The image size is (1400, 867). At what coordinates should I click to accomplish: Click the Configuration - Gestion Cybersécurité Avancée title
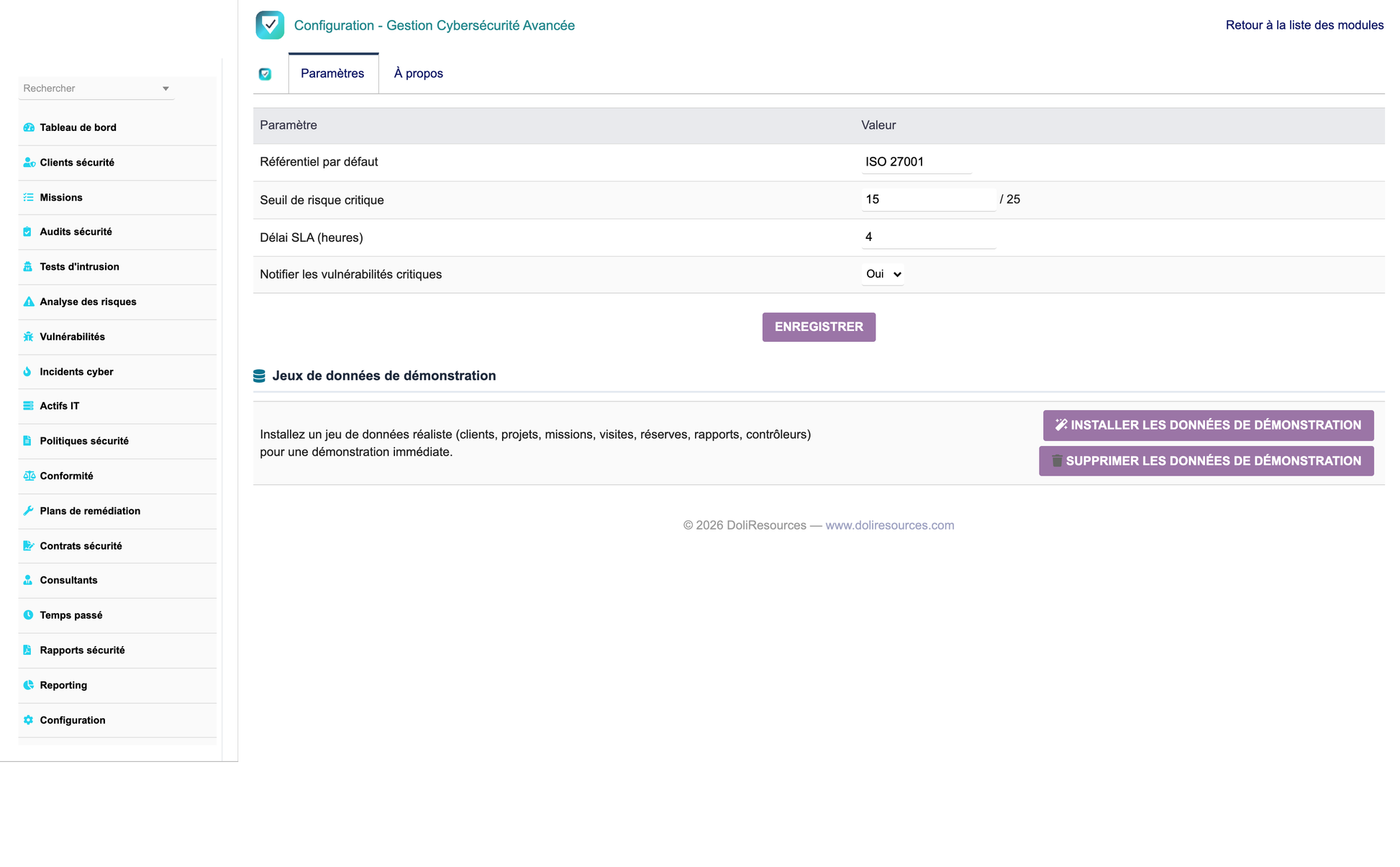tap(434, 25)
